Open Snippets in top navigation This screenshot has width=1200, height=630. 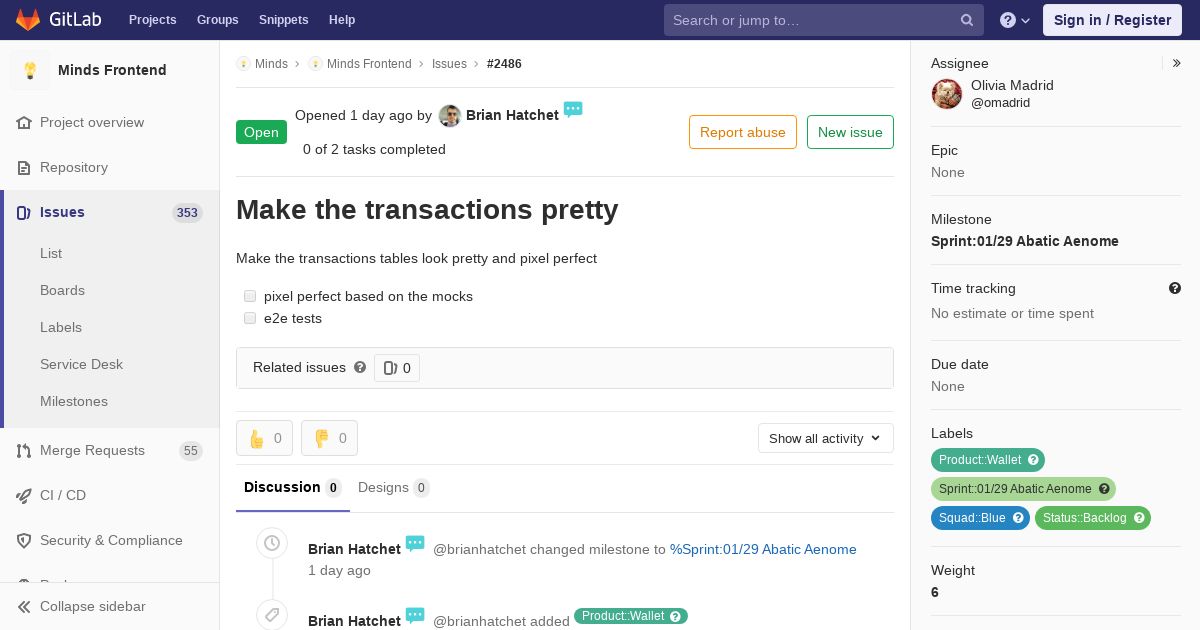[x=283, y=20]
